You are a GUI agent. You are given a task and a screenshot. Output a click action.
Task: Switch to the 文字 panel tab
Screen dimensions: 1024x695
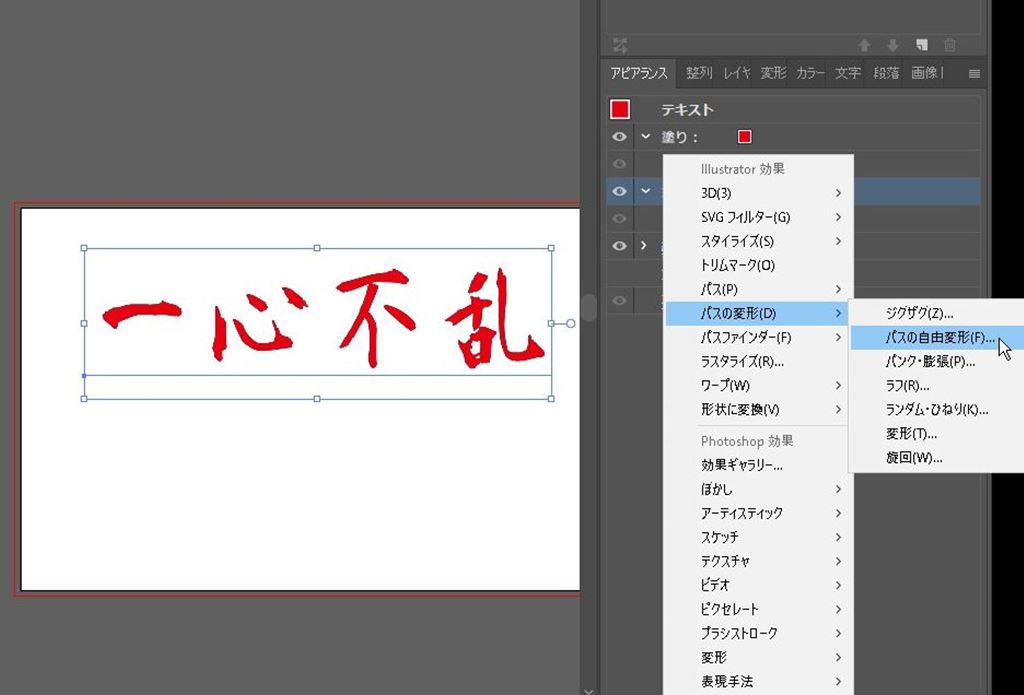coord(848,74)
